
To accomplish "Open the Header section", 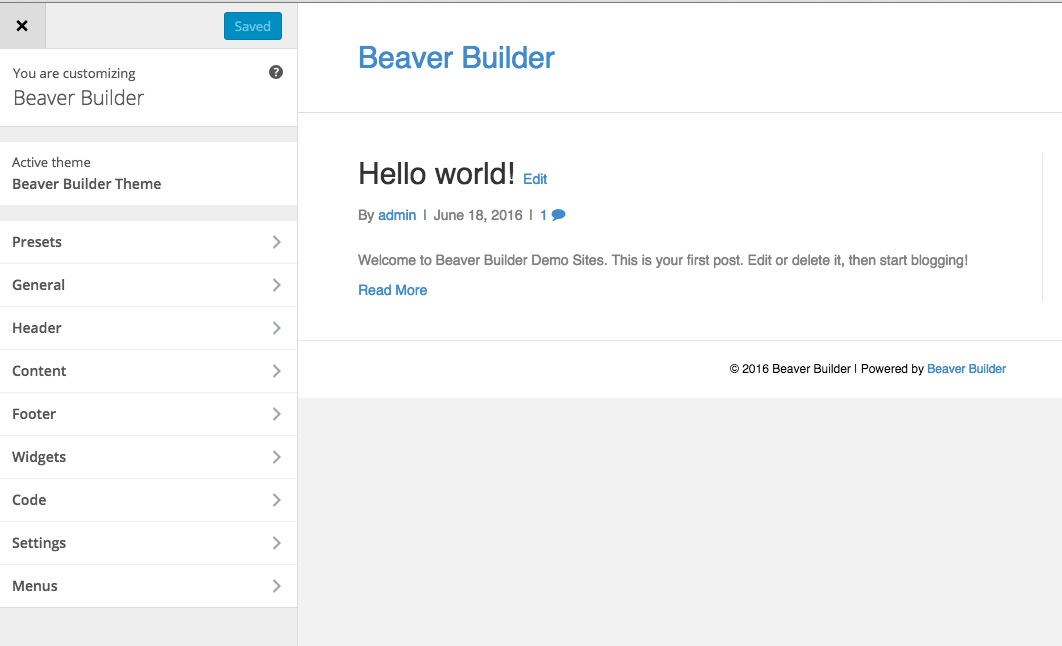I will click(x=148, y=328).
